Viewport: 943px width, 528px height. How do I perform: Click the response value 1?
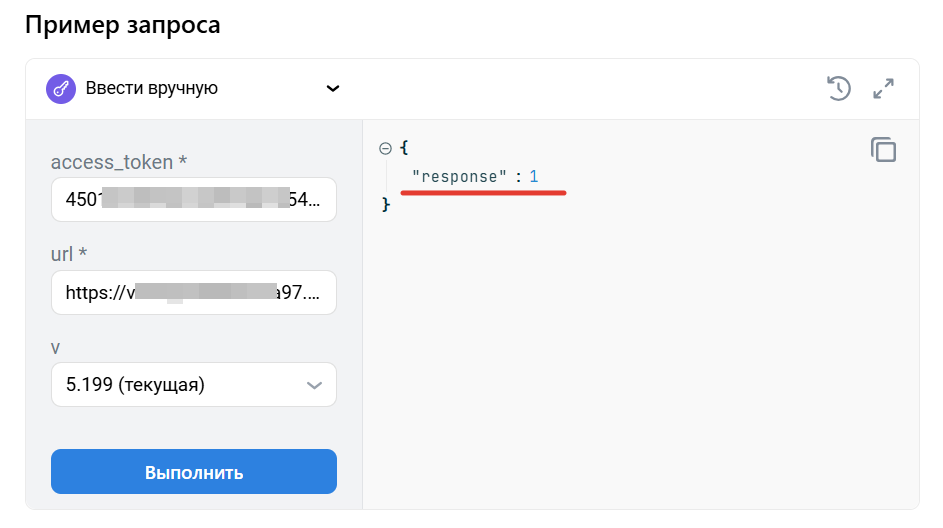533,176
